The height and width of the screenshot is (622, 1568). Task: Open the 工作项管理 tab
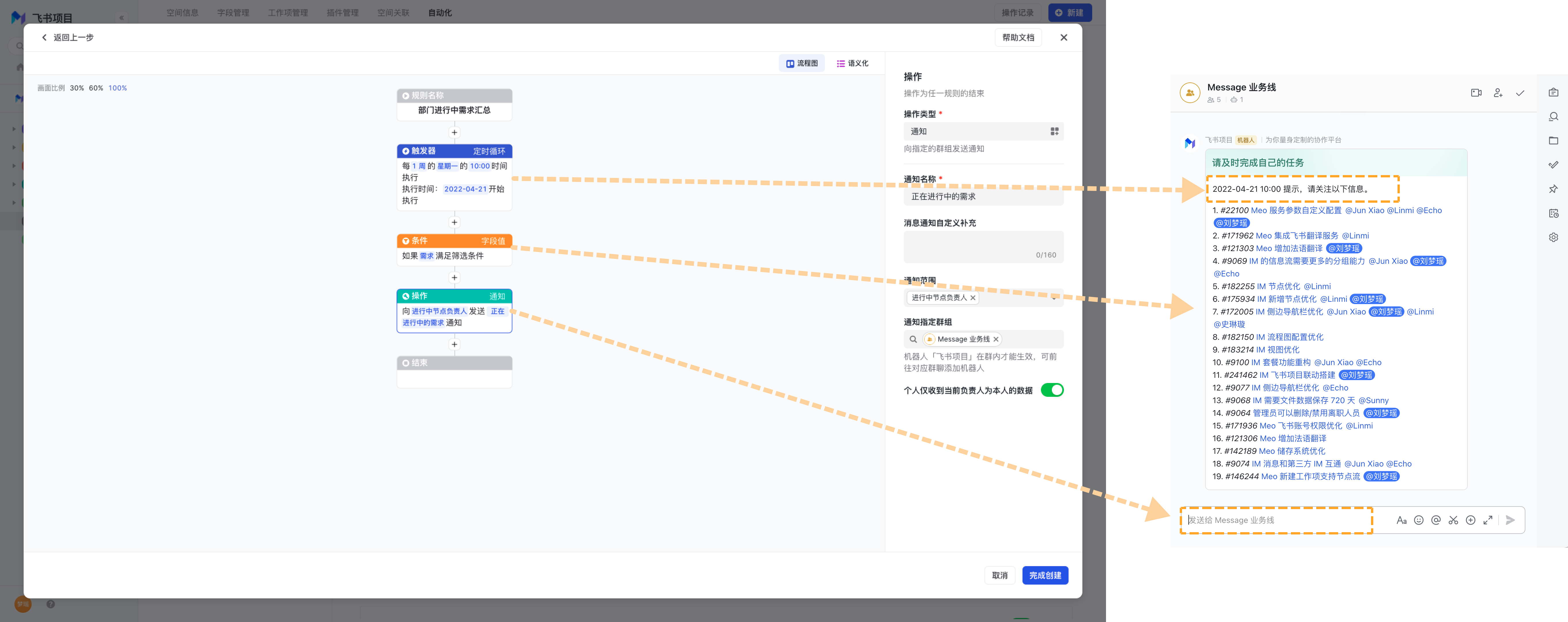click(x=288, y=13)
